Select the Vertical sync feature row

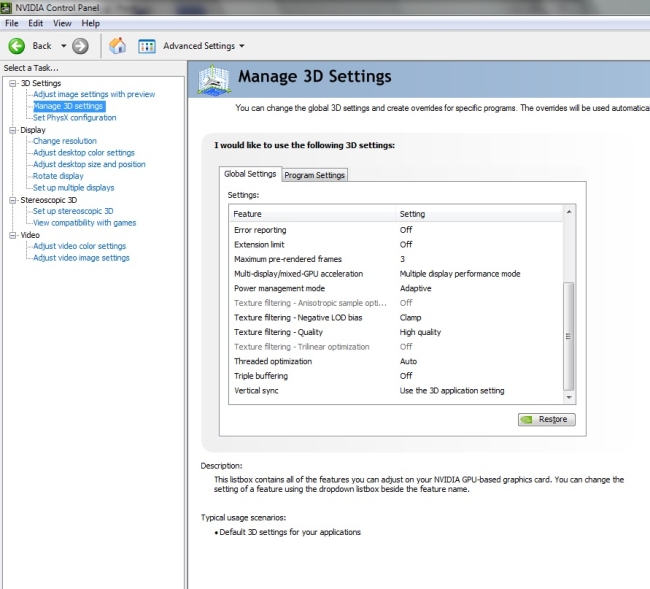[257, 391]
